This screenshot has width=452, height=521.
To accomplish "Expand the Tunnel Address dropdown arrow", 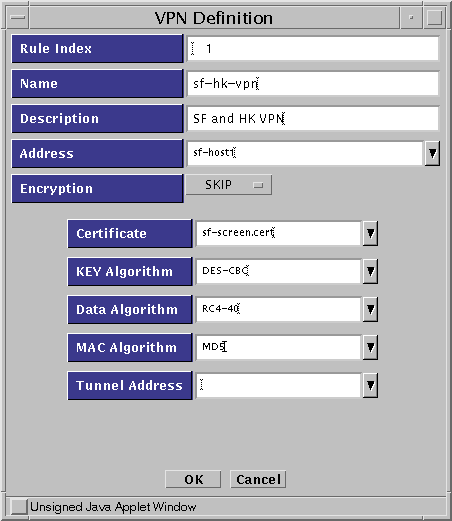I will coord(370,385).
